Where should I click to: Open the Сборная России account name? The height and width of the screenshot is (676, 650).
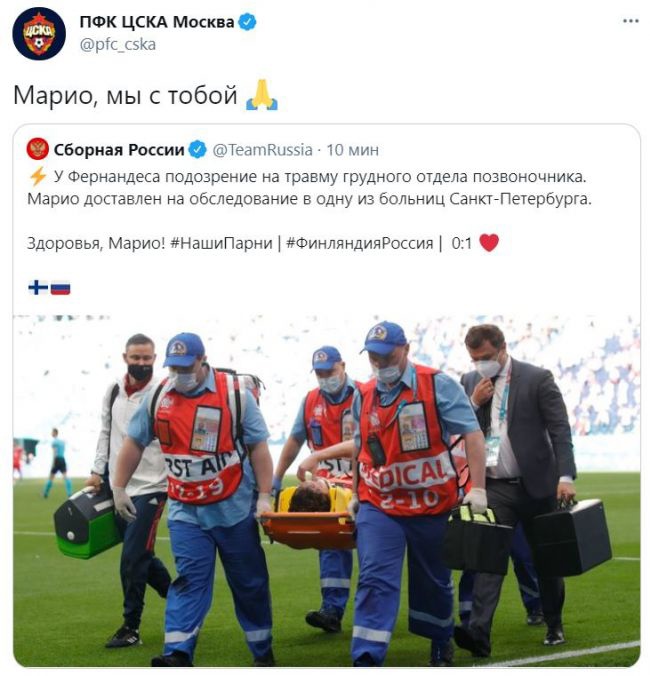click(x=119, y=150)
